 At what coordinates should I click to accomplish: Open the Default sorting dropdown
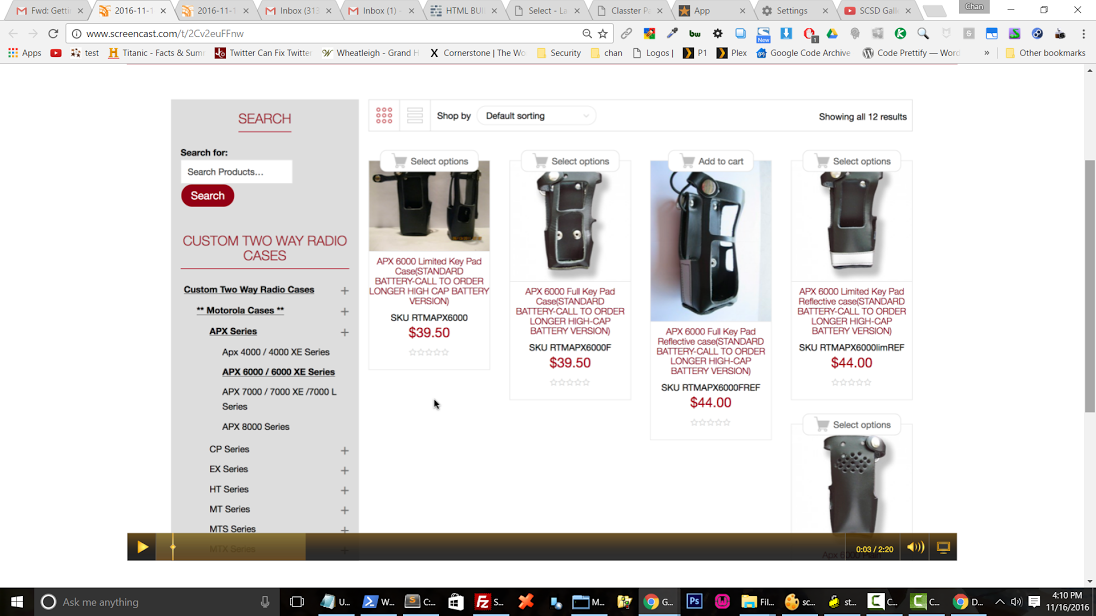coord(536,116)
